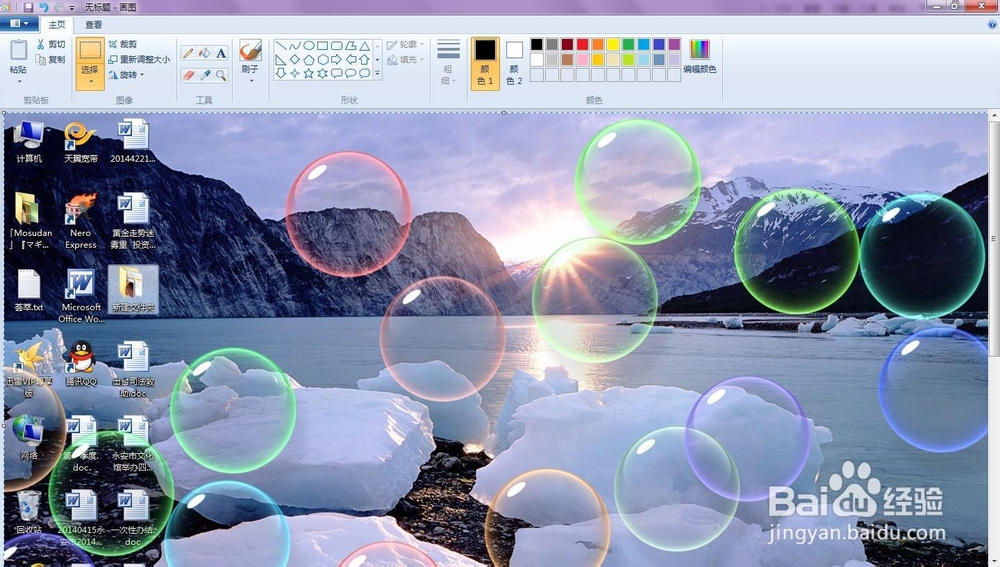The width and height of the screenshot is (1000, 567).
Task: Choose the straight Line shape
Action: tap(281, 46)
